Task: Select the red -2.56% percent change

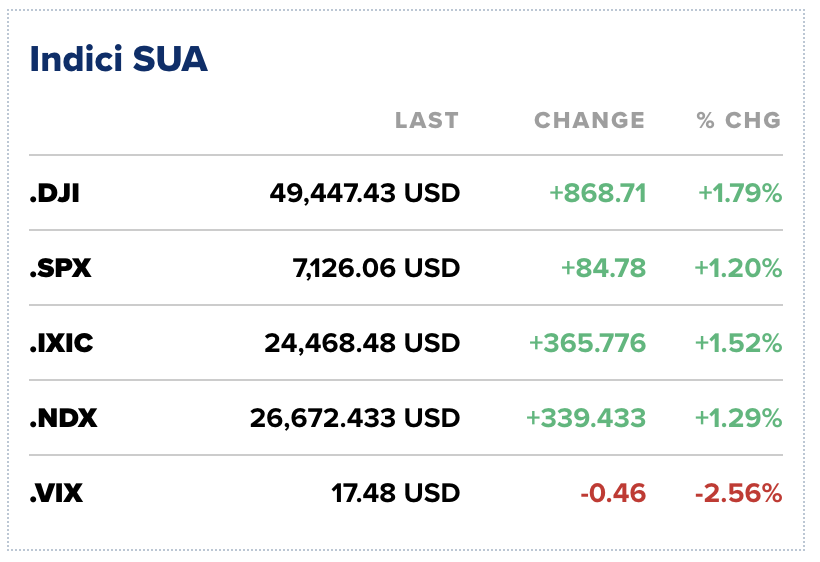Action: [x=738, y=493]
